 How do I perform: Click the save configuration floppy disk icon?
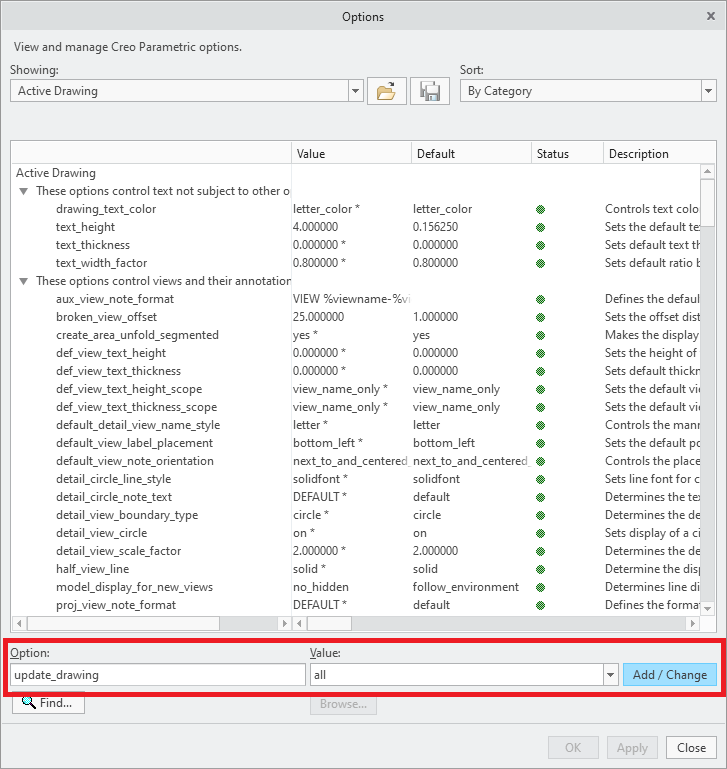coord(430,91)
